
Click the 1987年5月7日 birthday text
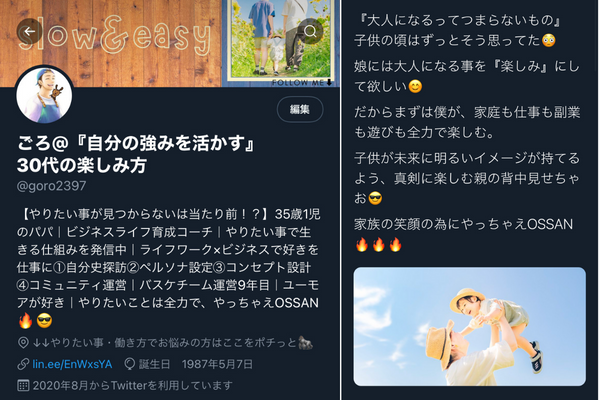coord(217,364)
